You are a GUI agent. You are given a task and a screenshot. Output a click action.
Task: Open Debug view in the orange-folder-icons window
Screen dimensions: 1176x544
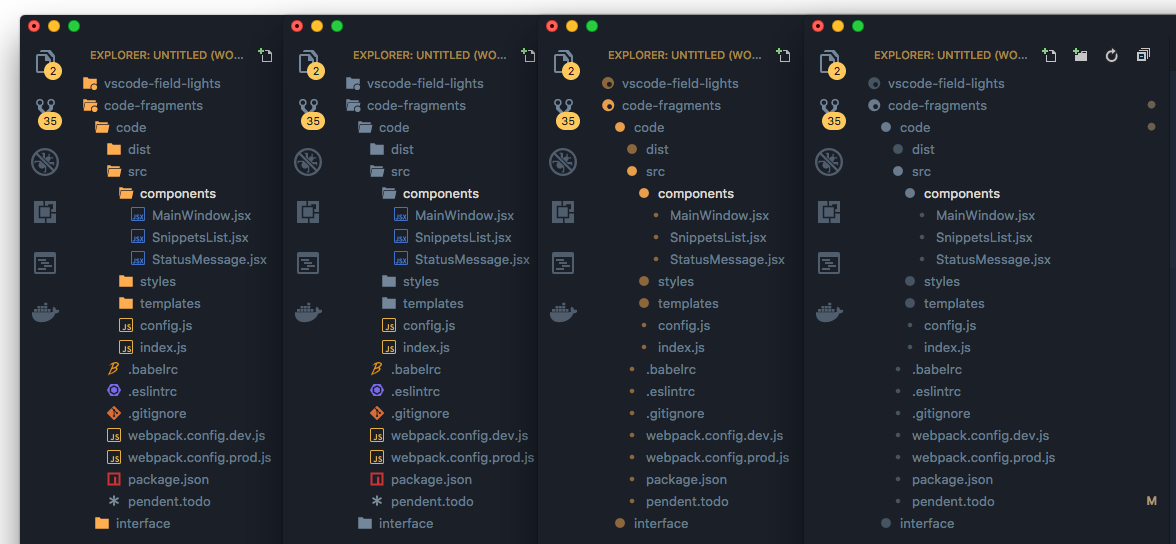coord(46,161)
